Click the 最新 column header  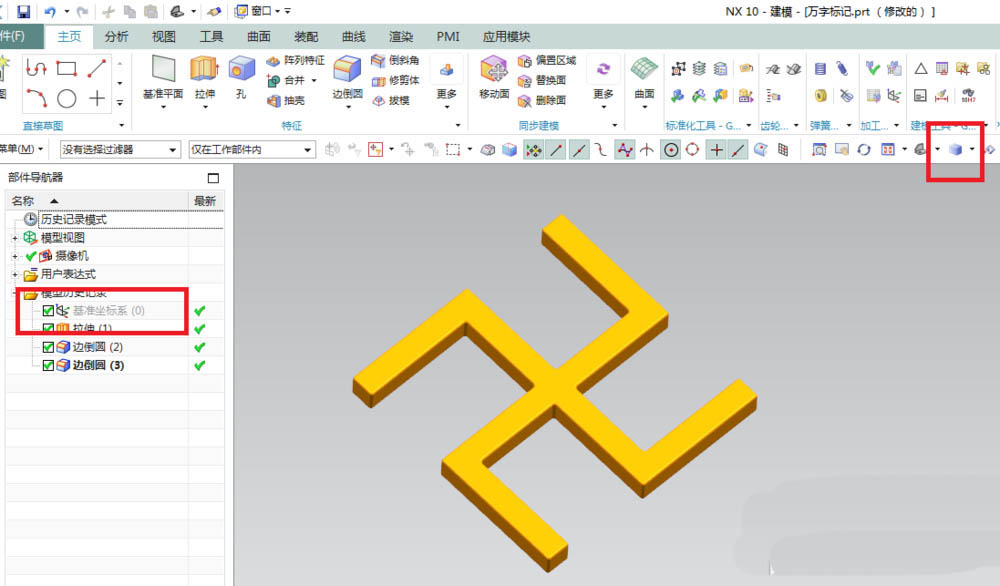[205, 201]
